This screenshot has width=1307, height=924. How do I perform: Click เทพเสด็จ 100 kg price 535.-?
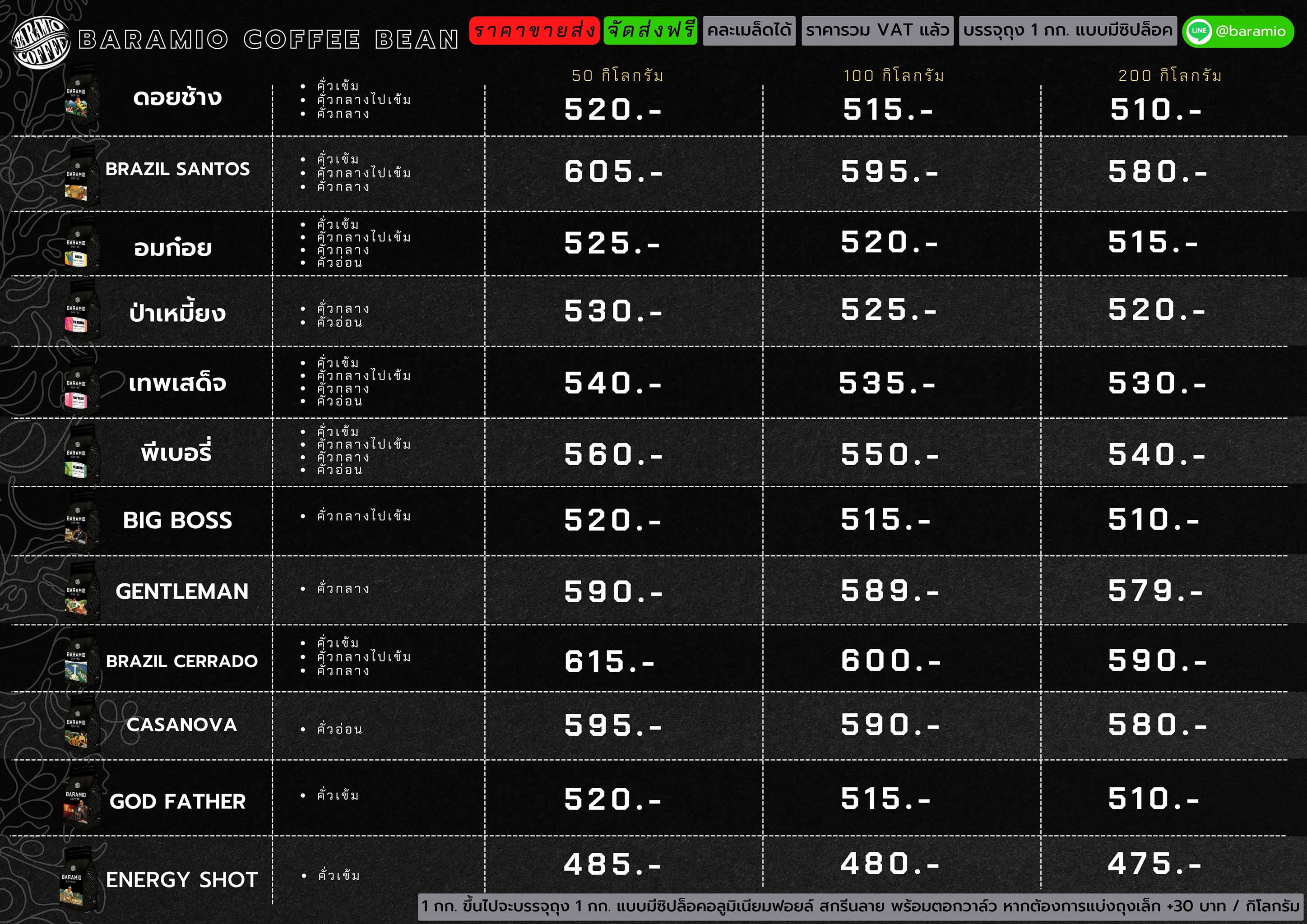pos(887,383)
